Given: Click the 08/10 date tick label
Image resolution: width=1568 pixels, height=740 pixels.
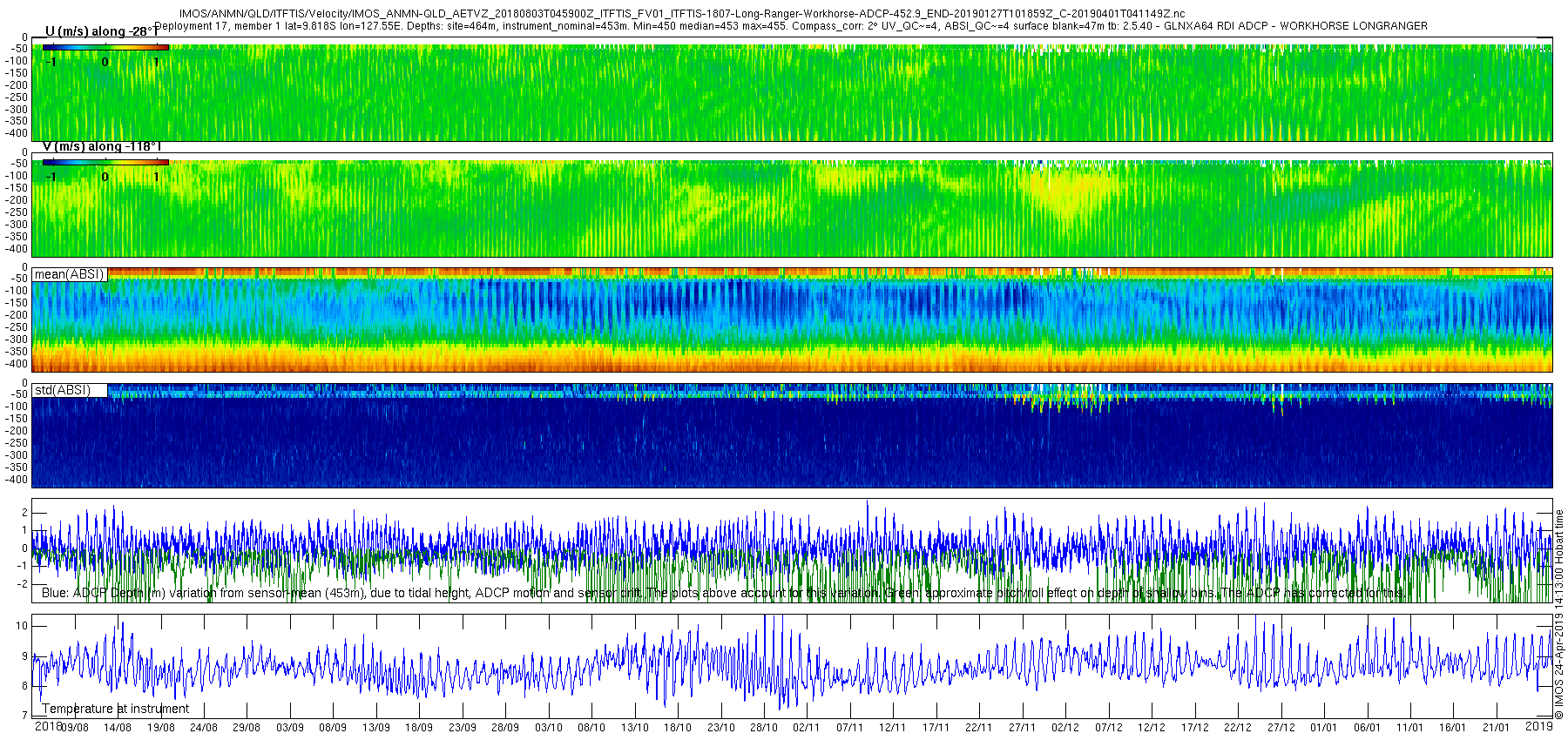Looking at the screenshot, I should pos(591,728).
